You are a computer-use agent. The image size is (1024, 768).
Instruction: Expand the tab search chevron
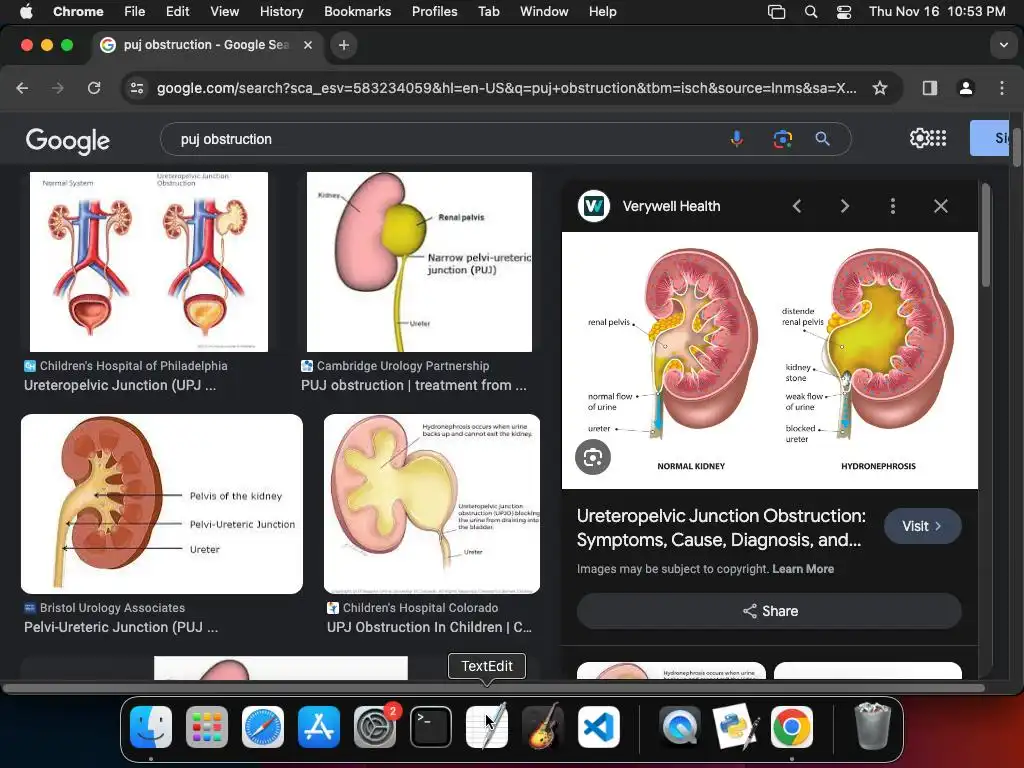click(x=1003, y=45)
